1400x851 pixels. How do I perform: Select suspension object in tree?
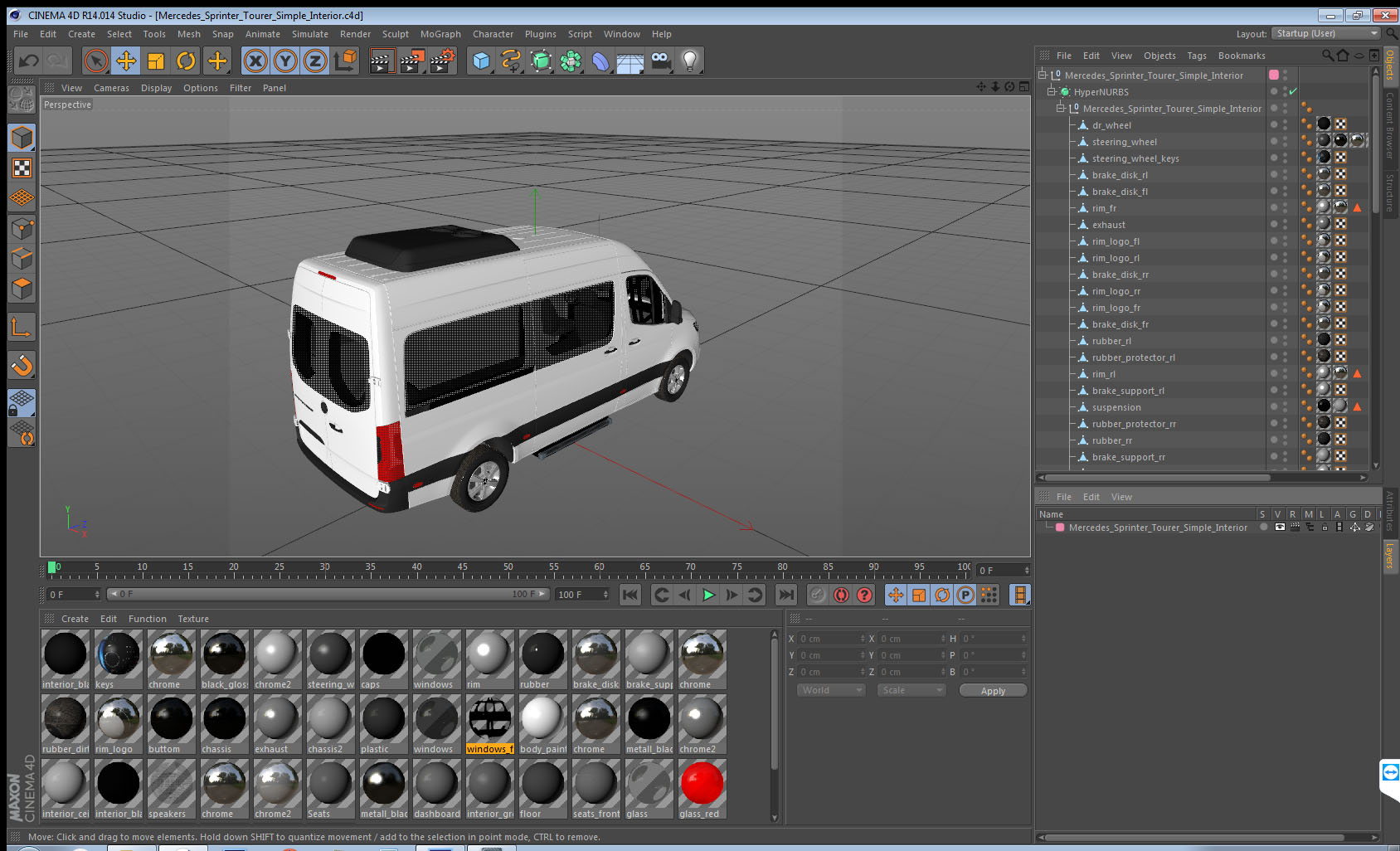point(1116,407)
